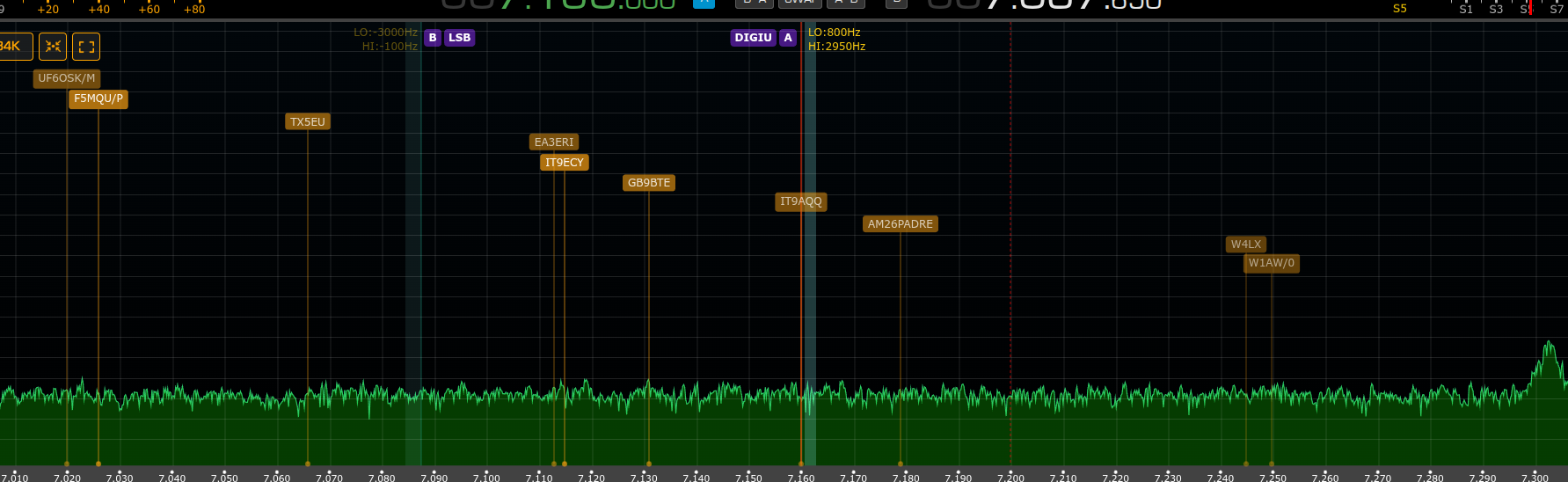Image resolution: width=1568 pixels, height=482 pixels.
Task: Click the 7.200 frequency axis label
Action: click(1010, 477)
